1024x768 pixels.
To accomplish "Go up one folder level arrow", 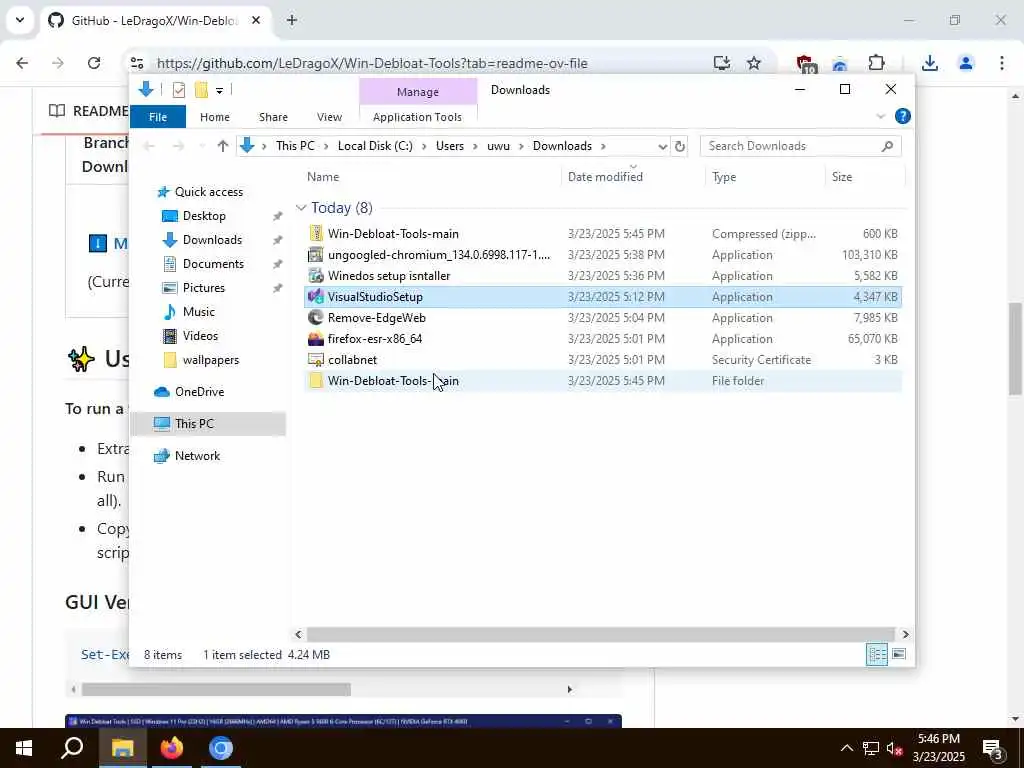I will [x=223, y=146].
